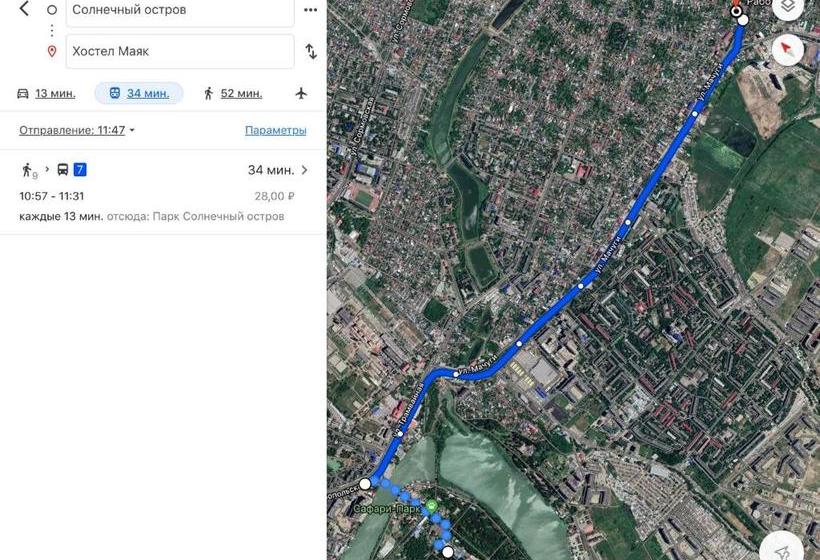Click the red compass icon

click(x=788, y=50)
